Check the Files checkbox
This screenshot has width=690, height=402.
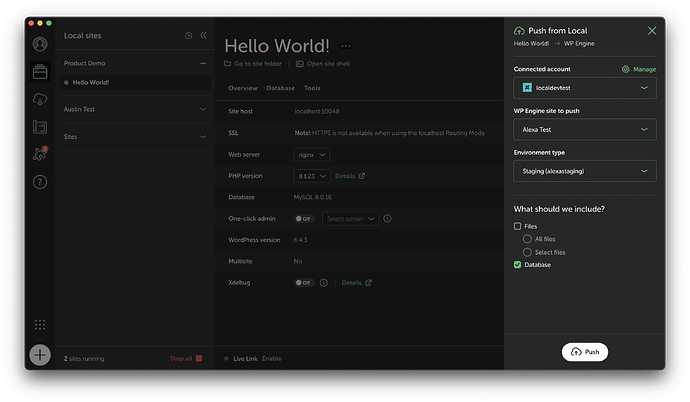pyautogui.click(x=518, y=226)
